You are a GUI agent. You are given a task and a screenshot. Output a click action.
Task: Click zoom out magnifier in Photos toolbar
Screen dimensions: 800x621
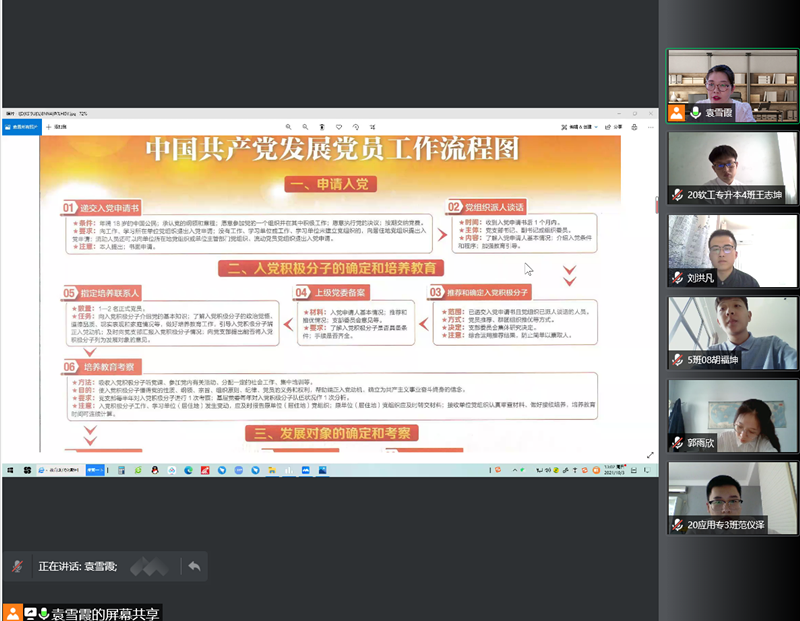305,127
